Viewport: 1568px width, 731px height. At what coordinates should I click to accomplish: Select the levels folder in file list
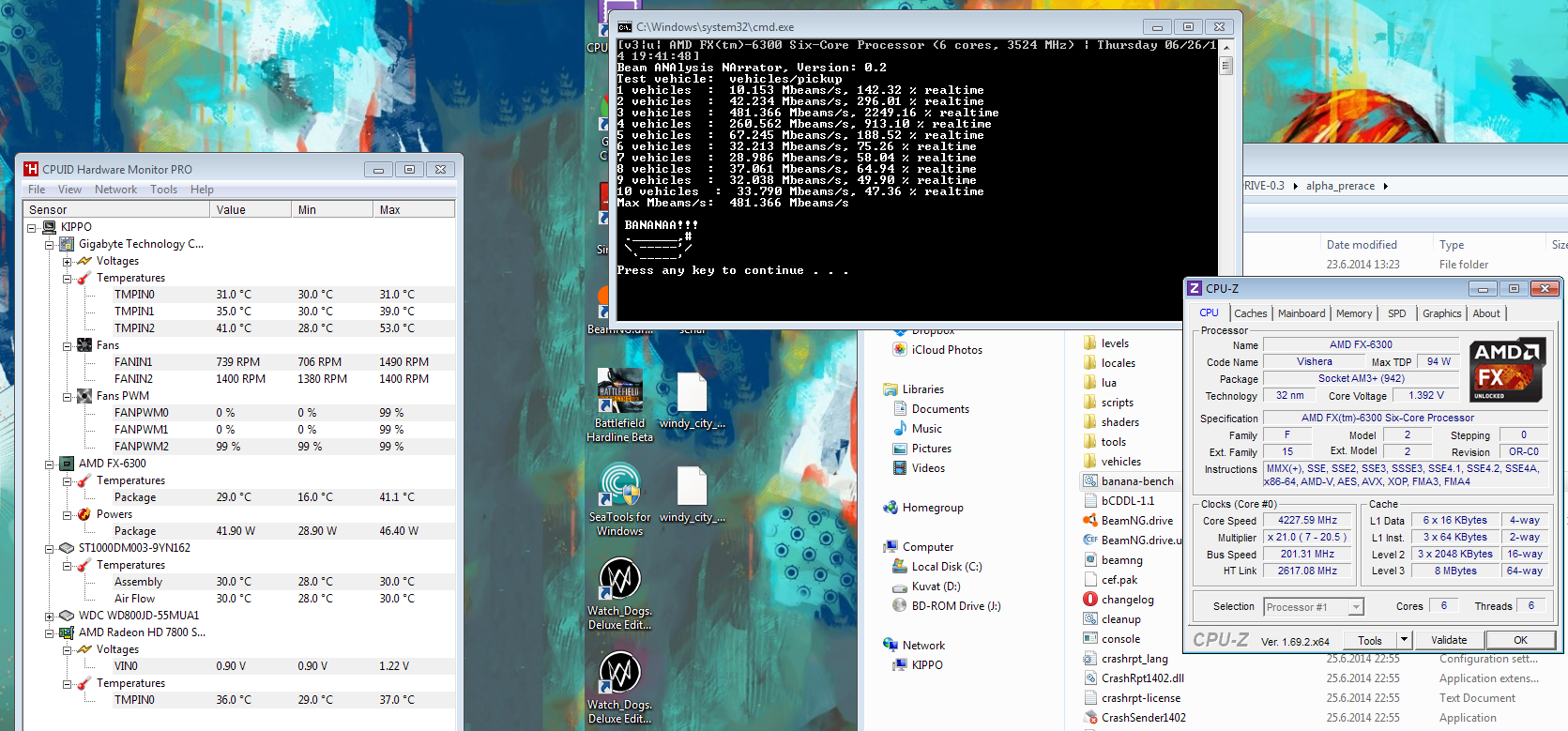1106,343
